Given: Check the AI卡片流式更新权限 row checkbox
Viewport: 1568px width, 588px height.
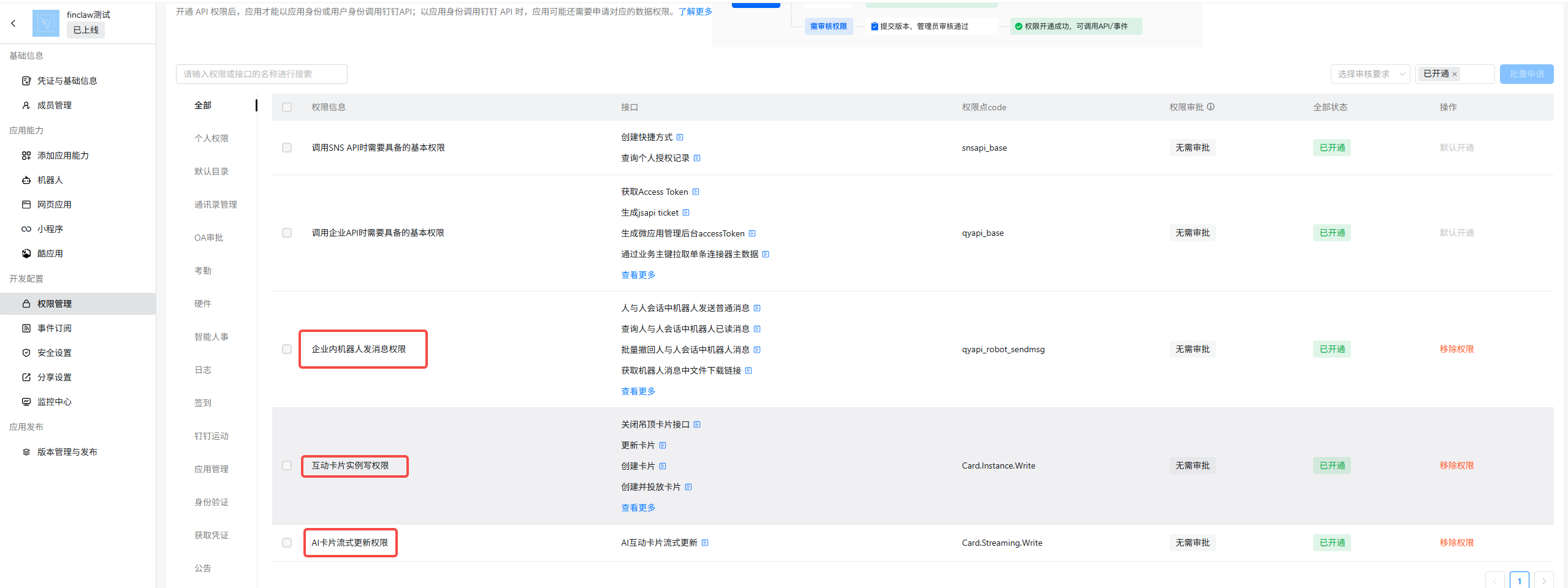Looking at the screenshot, I should point(287,543).
